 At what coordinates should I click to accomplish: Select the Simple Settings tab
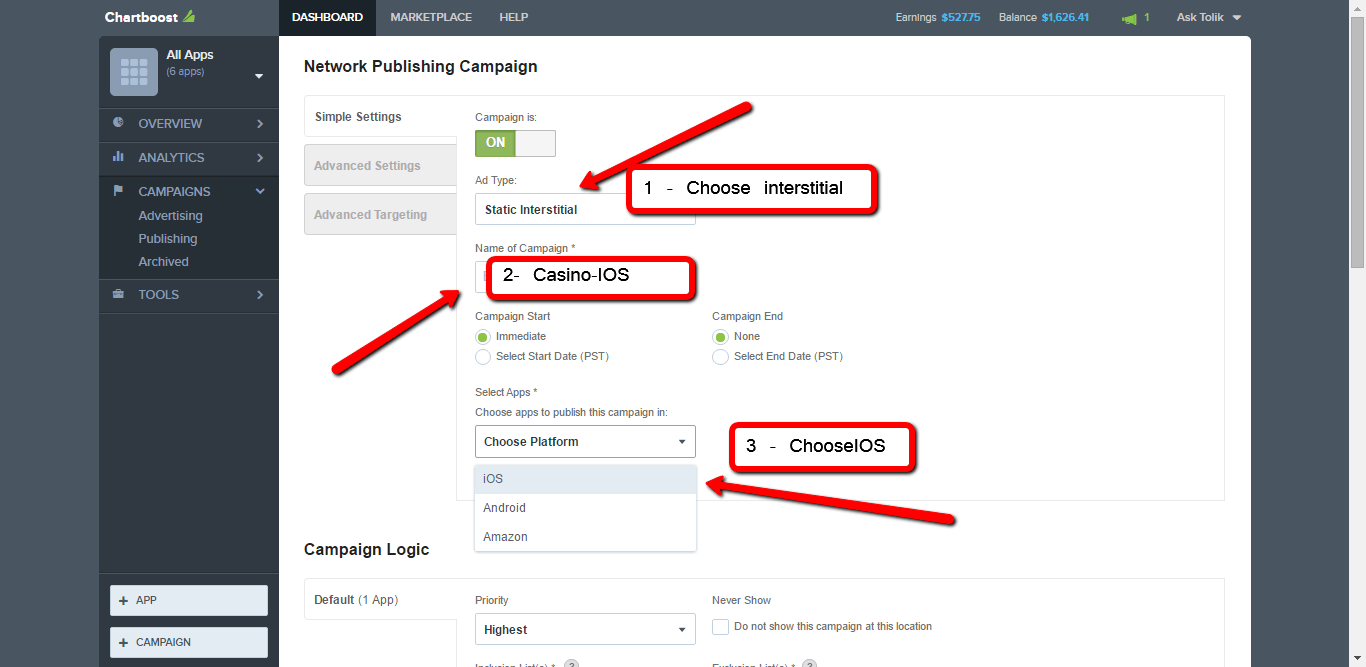(x=380, y=117)
